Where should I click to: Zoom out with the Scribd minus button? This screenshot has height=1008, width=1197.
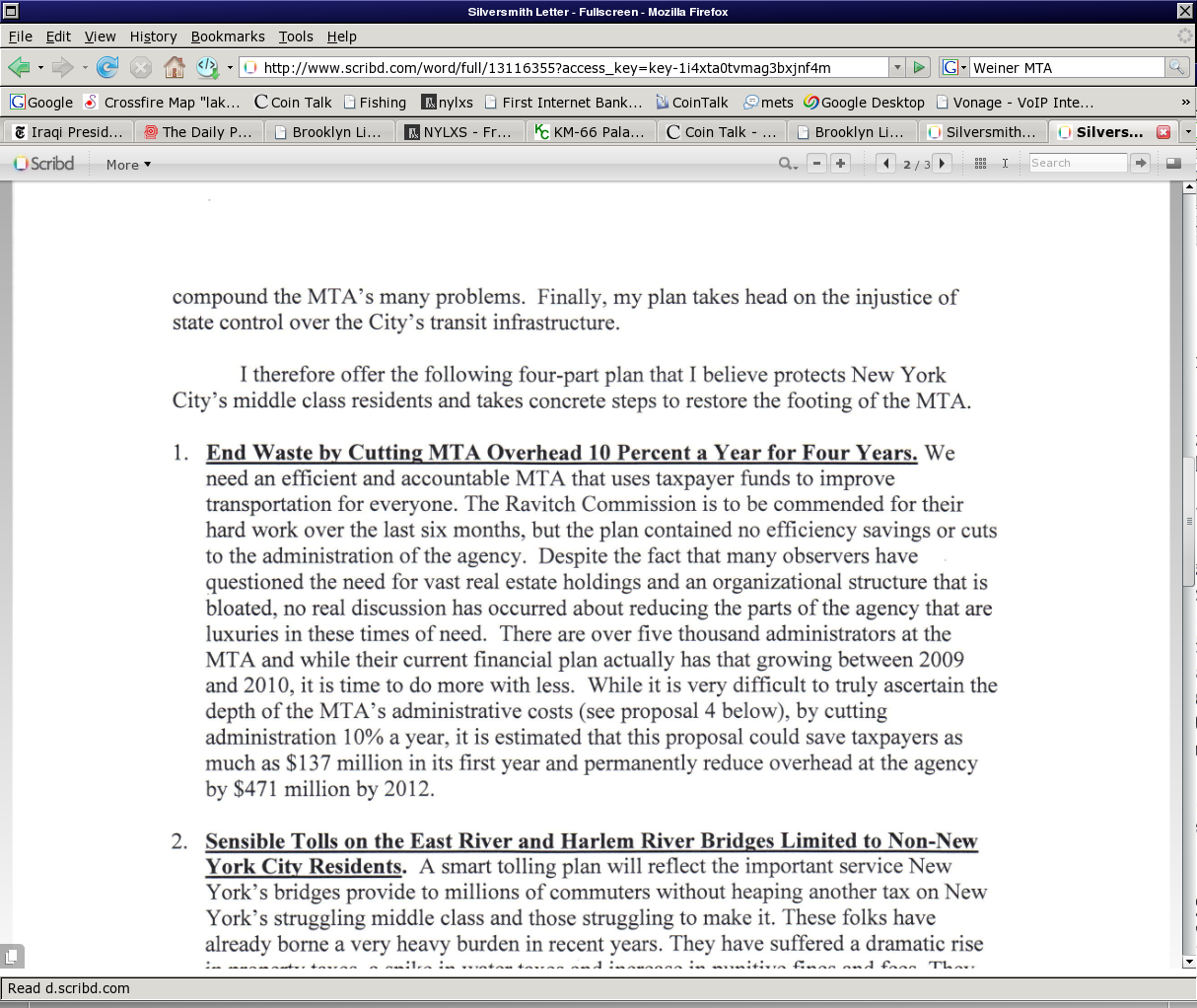[816, 164]
